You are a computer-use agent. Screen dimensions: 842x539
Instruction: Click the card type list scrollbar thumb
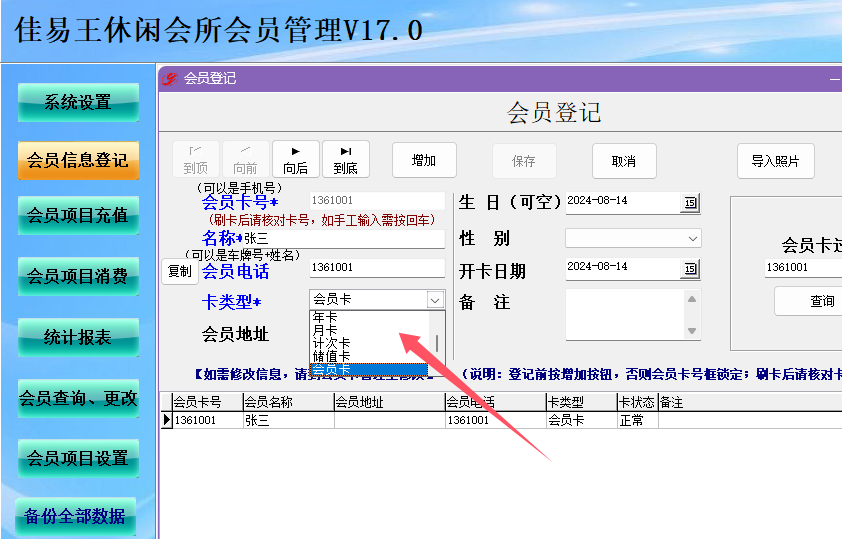(437, 344)
